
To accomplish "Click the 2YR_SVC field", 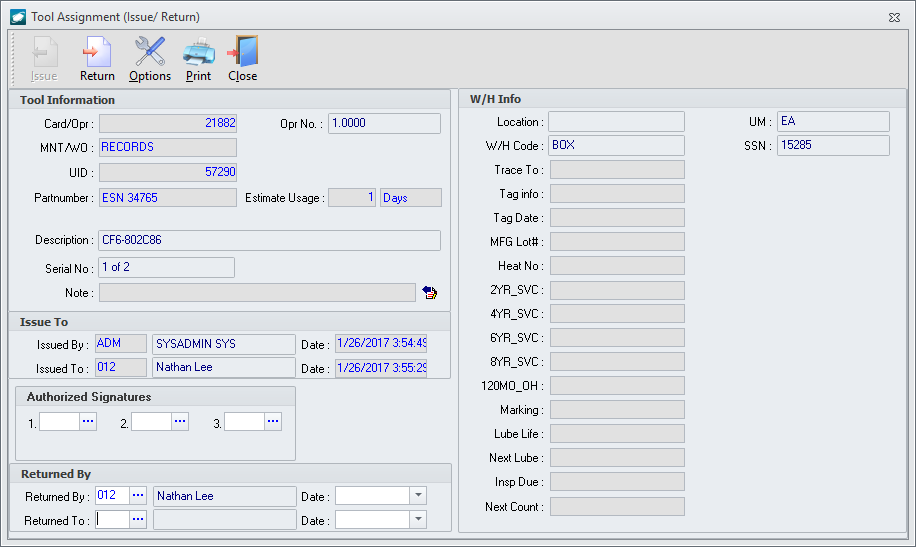I will (617, 290).
